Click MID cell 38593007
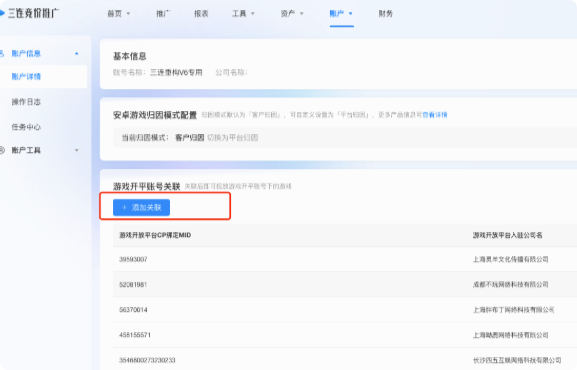 coord(133,260)
